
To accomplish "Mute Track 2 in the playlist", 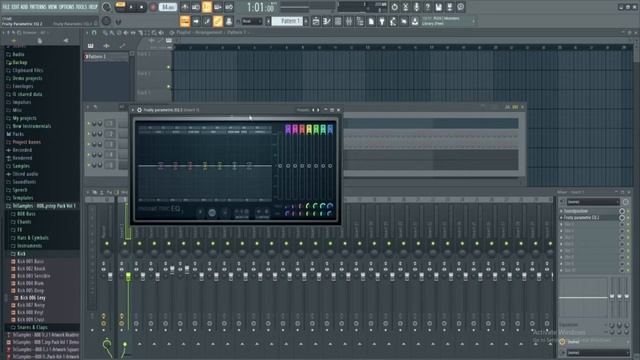I will pyautogui.click(x=168, y=87).
